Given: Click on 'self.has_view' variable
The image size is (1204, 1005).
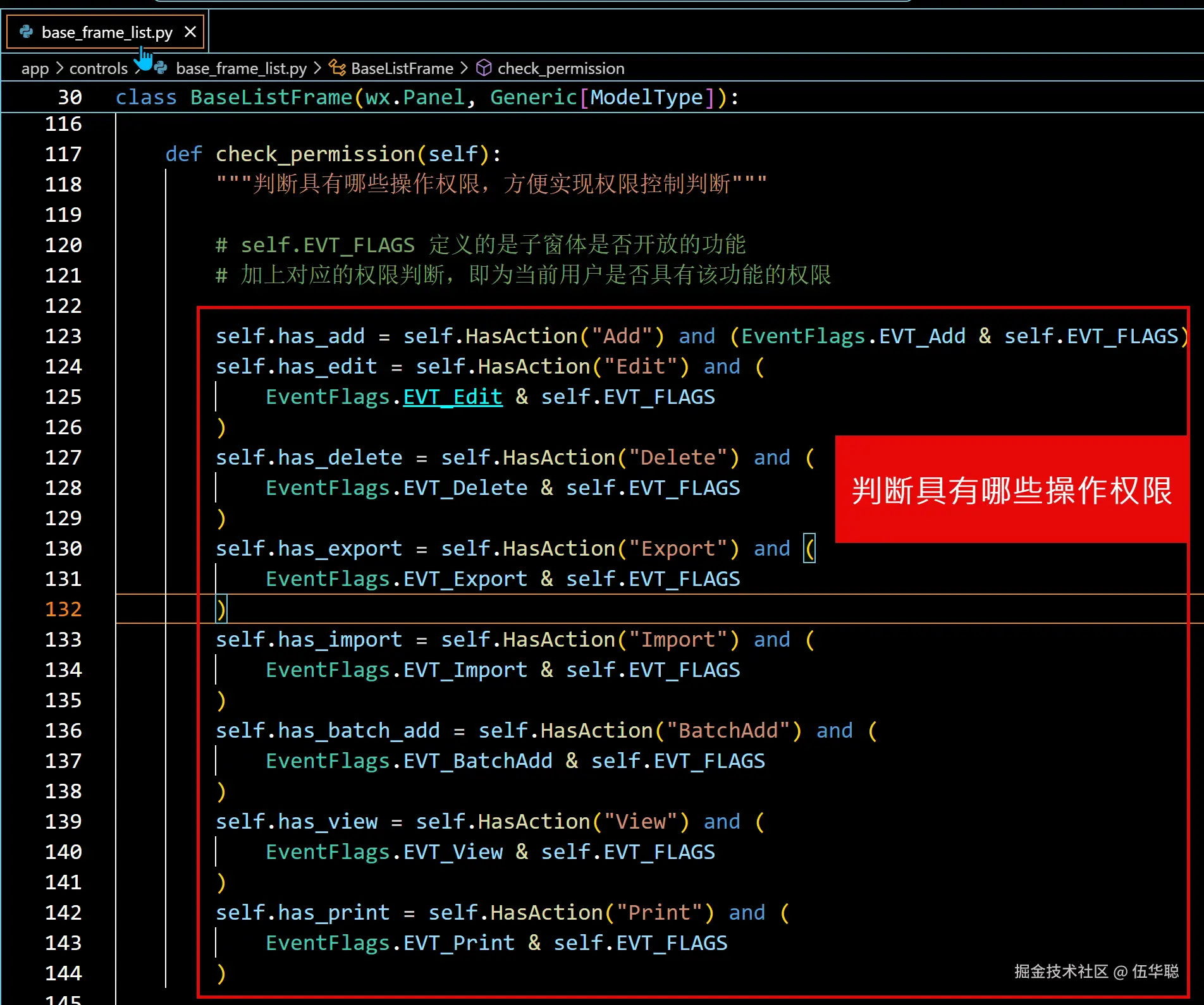Looking at the screenshot, I should coord(297,822).
